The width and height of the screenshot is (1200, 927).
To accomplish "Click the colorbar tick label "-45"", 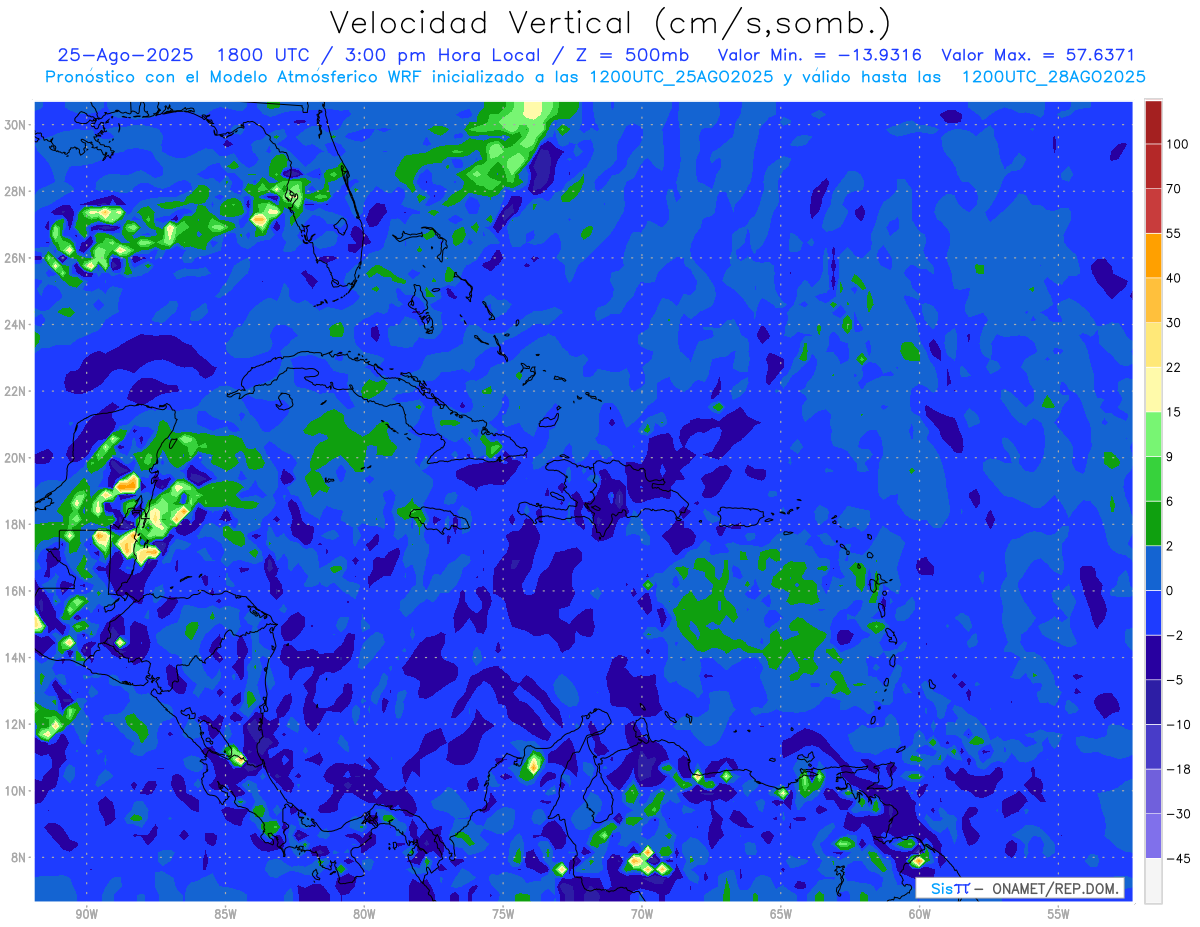I will pos(1177,858).
